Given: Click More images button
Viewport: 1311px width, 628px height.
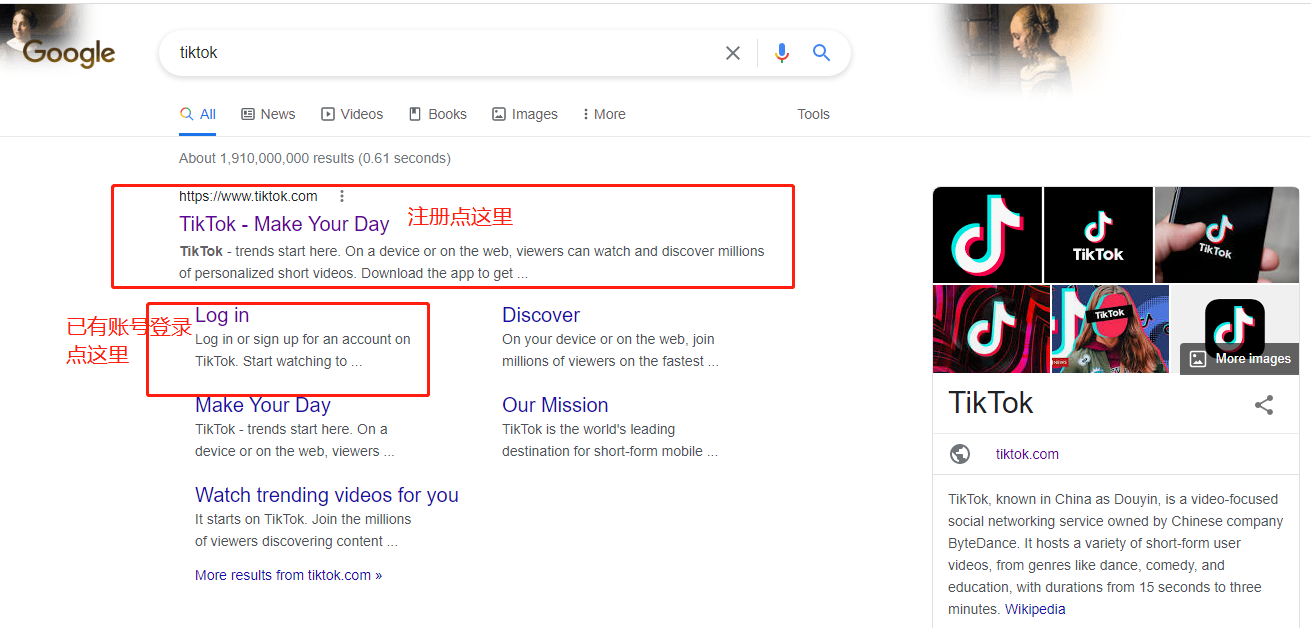Looking at the screenshot, I should [1240, 359].
